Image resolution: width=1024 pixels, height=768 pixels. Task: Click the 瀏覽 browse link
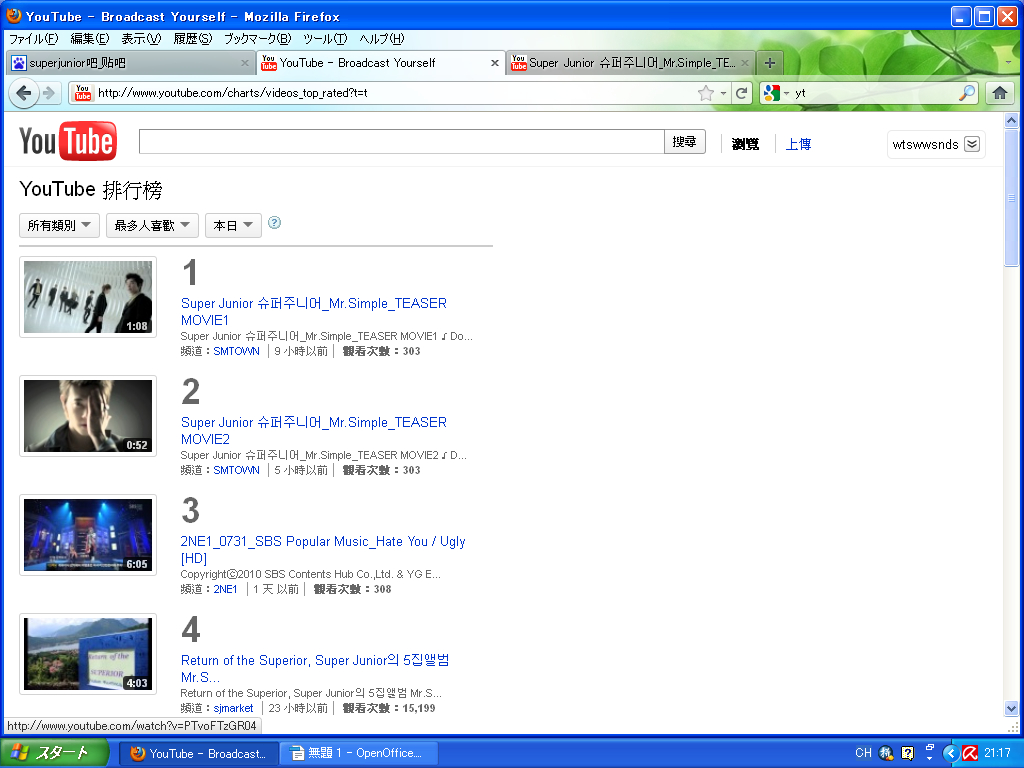coord(745,144)
